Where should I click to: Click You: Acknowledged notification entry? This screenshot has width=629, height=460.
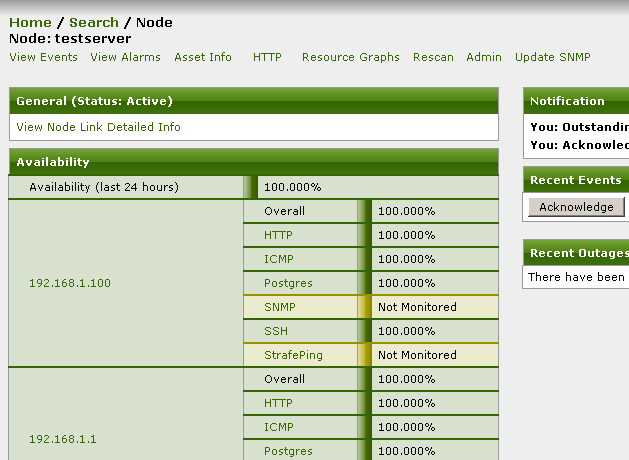[579, 145]
